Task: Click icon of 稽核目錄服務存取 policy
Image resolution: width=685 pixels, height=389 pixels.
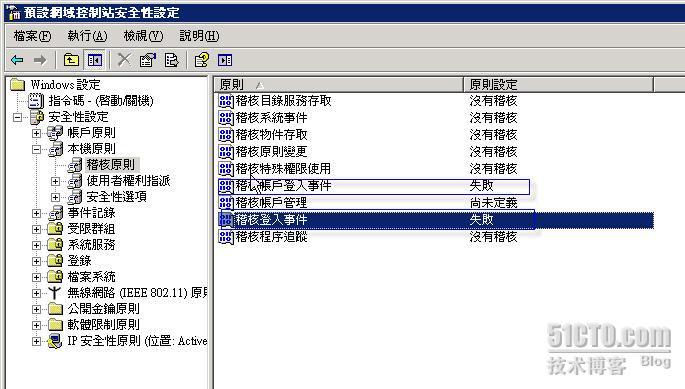Action: point(226,101)
